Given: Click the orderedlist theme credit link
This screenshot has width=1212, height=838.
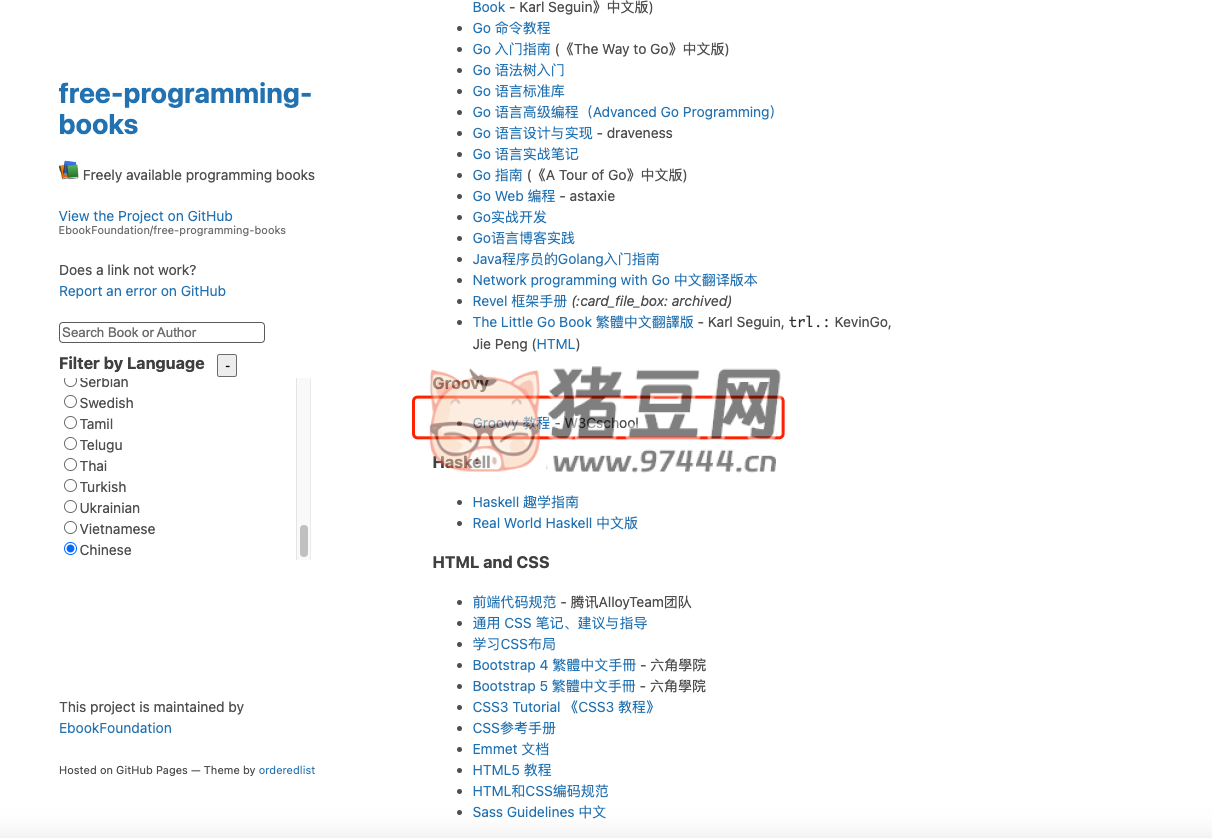Looking at the screenshot, I should (286, 770).
